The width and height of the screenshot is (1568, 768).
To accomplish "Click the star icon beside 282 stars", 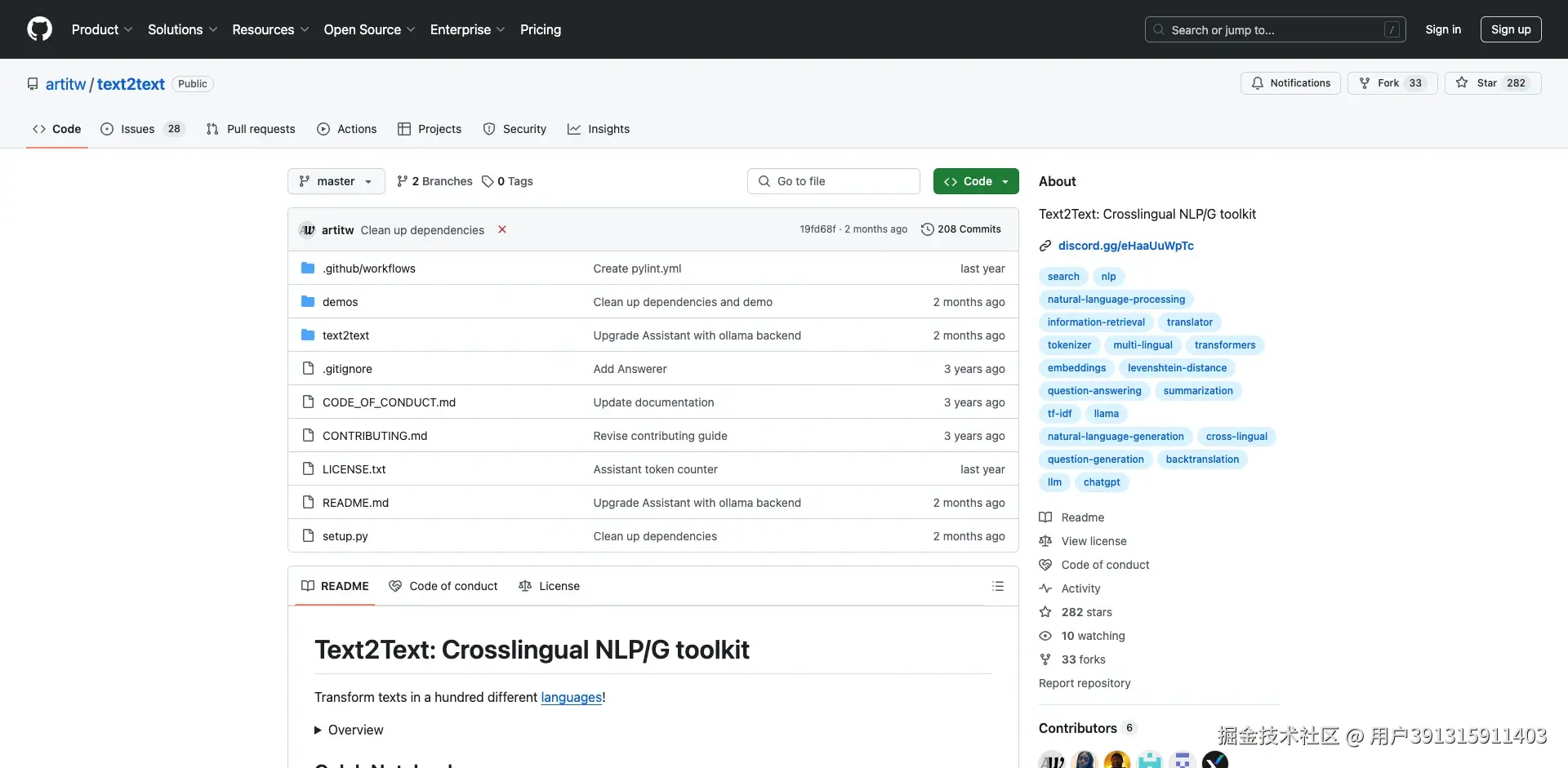I will click(x=1045, y=612).
